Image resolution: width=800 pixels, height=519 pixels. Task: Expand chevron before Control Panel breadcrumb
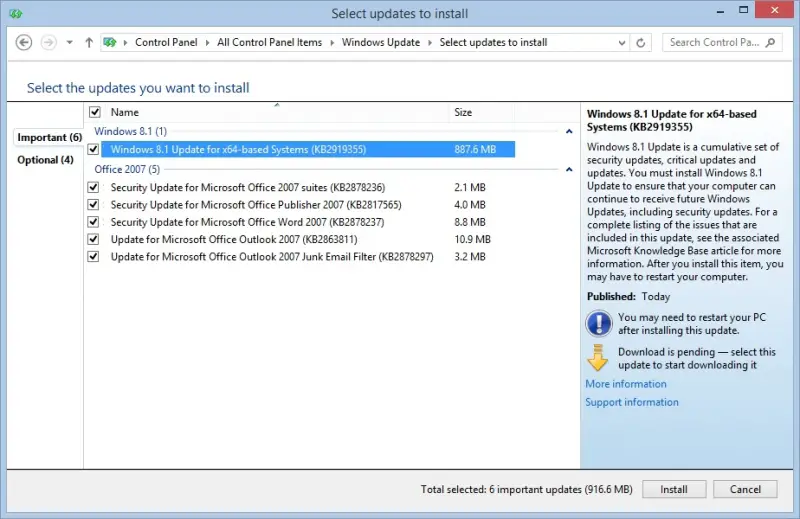point(126,43)
